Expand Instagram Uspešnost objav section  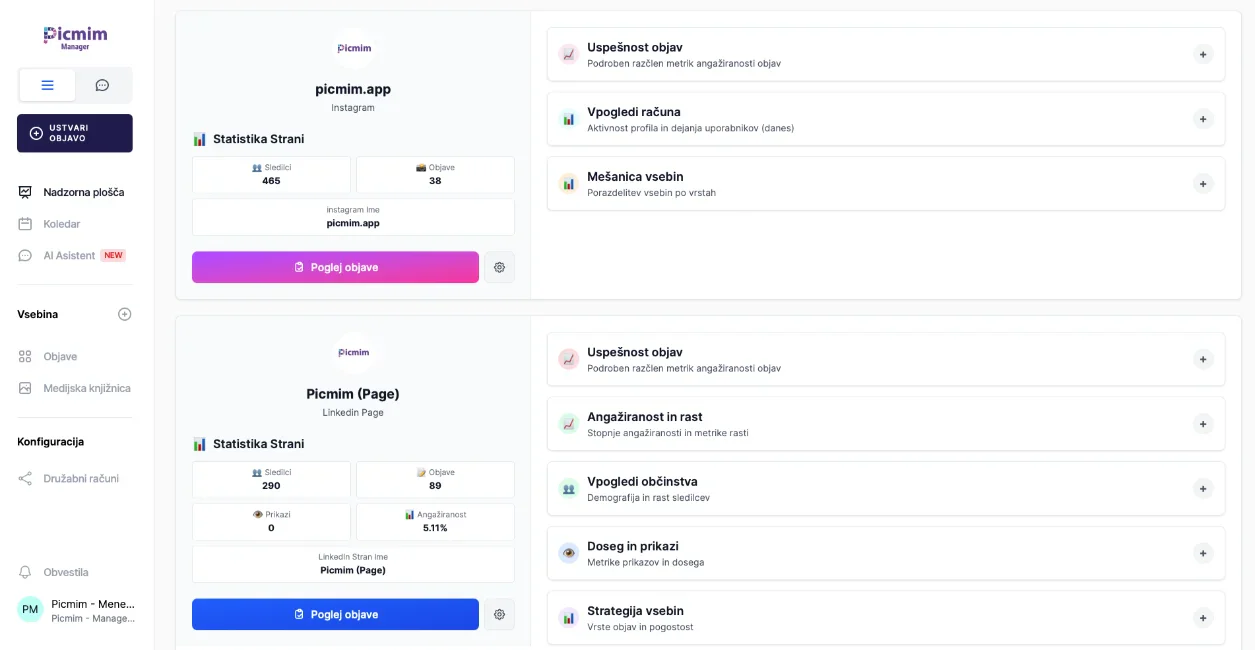click(1202, 55)
